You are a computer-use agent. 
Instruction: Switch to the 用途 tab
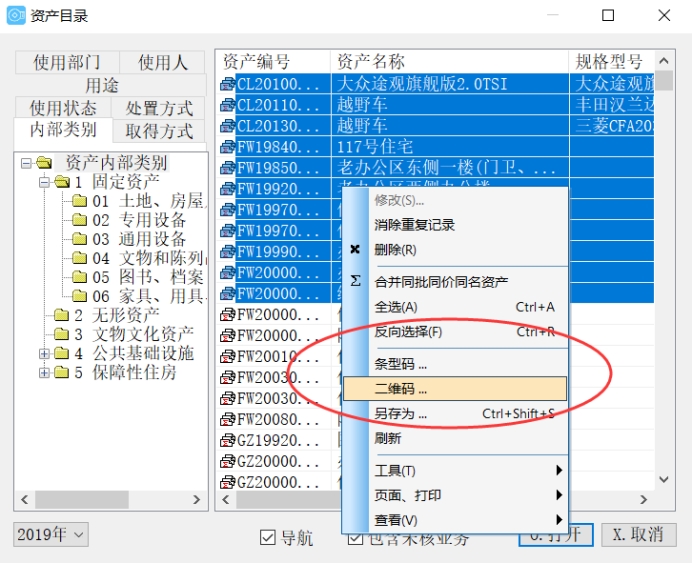tap(102, 85)
